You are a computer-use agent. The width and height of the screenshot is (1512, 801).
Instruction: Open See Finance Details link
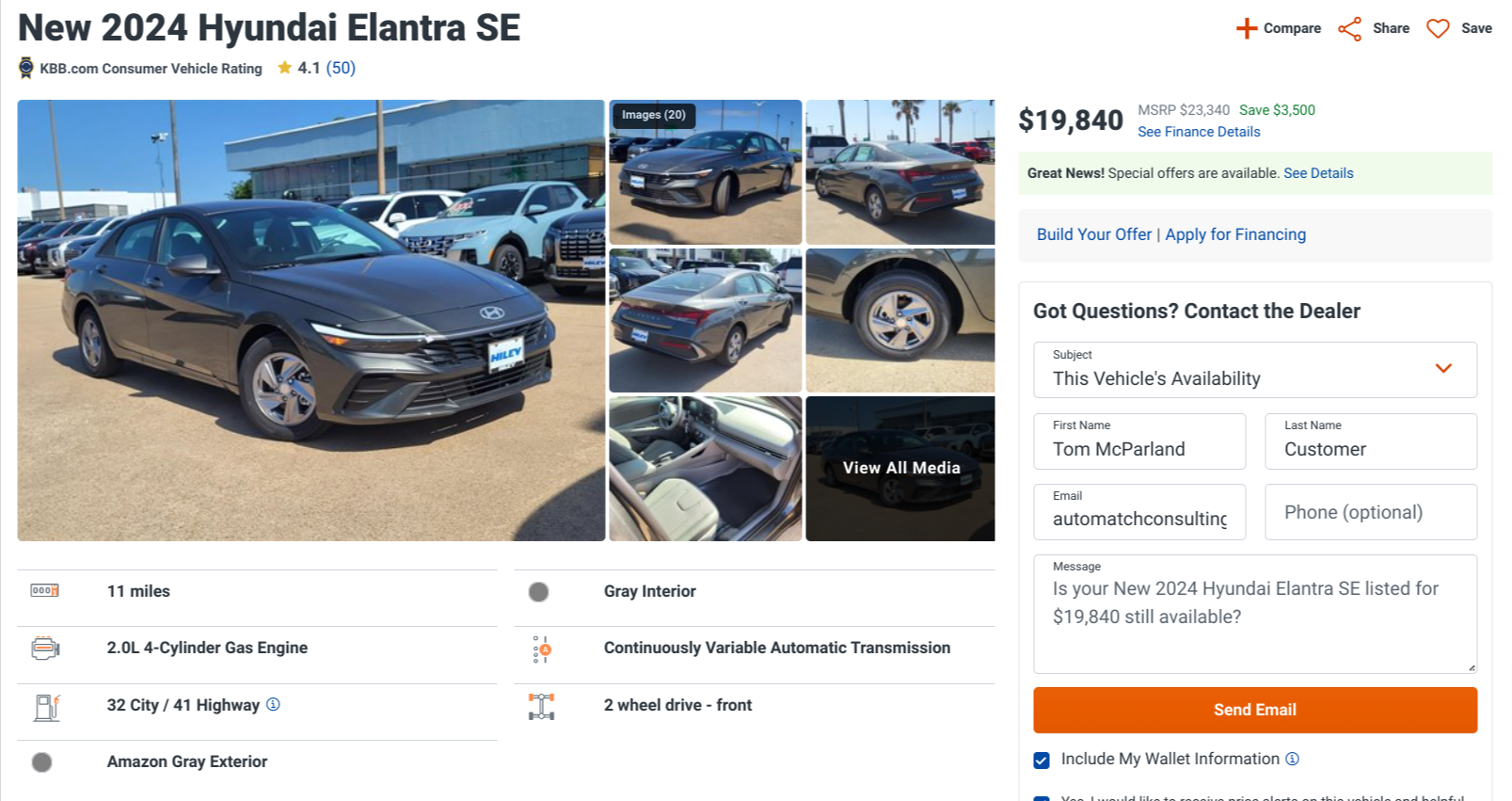[x=1199, y=132]
